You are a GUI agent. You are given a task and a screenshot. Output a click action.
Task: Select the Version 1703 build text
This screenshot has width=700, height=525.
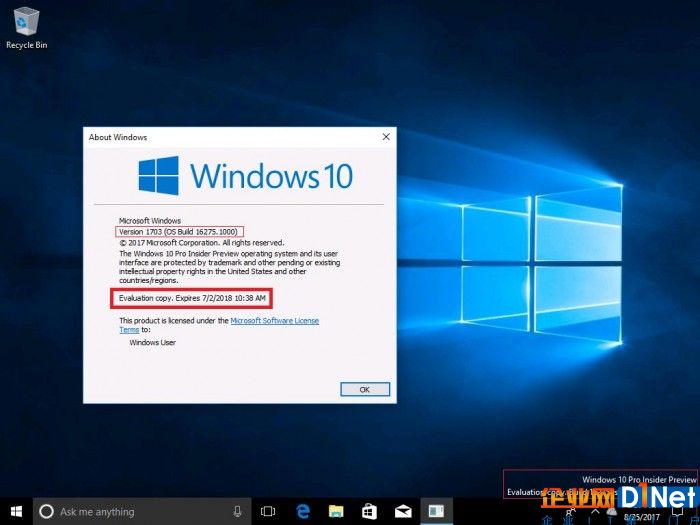pos(179,232)
